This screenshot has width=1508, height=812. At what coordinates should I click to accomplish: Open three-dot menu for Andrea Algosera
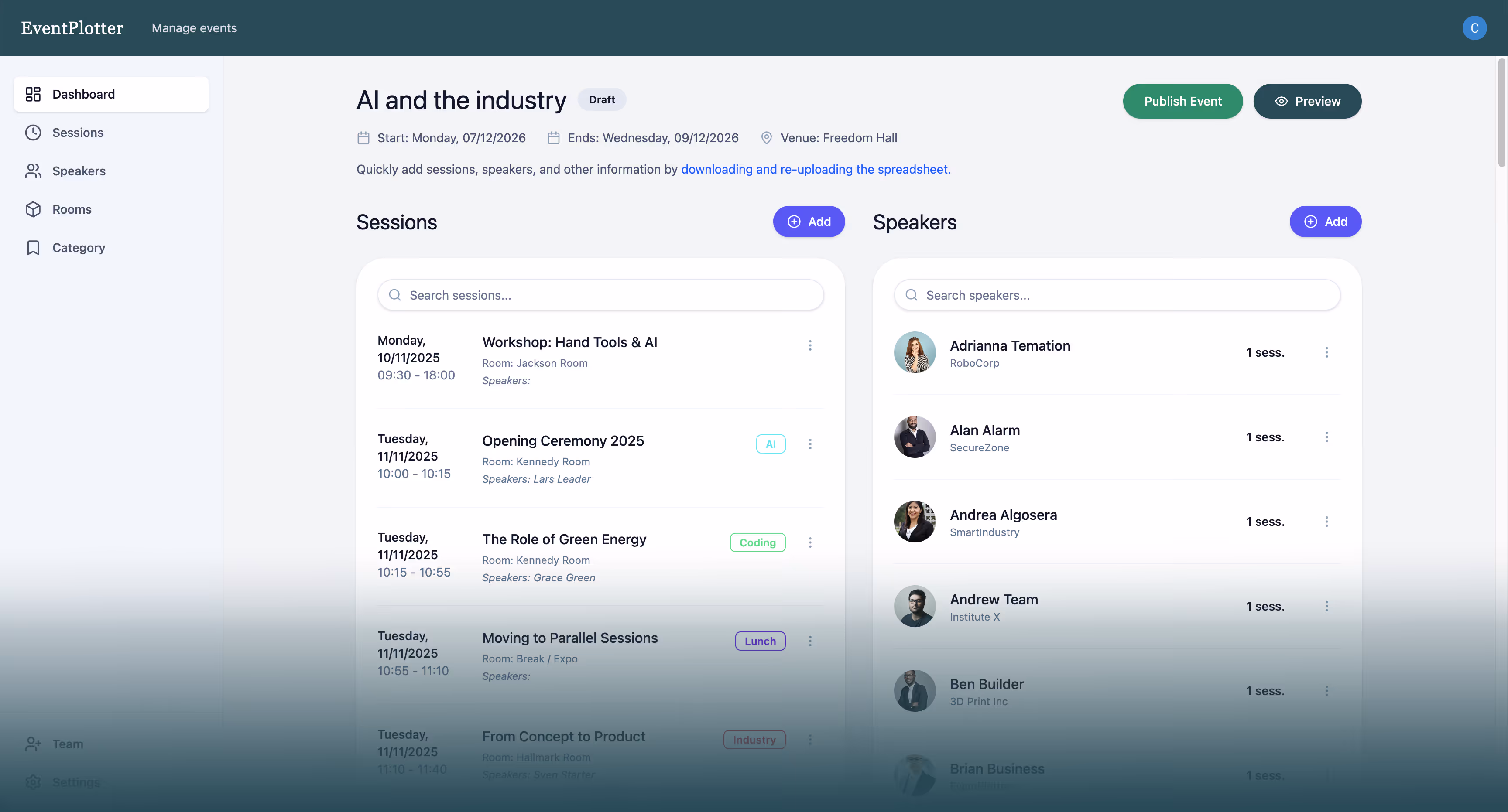(1326, 521)
